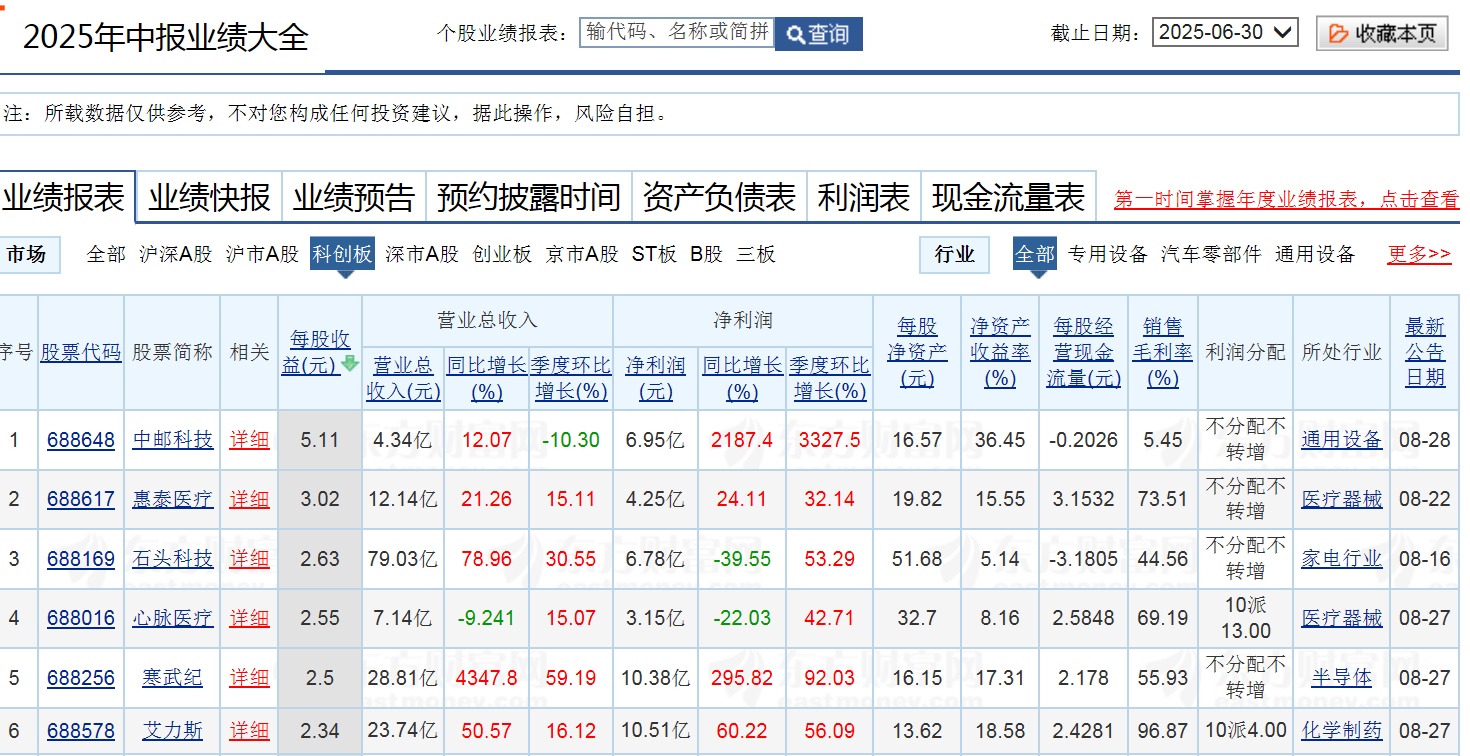Image resolution: width=1470 pixels, height=756 pixels.
Task: Open the 艾力斯 stock name link
Action: 173,731
